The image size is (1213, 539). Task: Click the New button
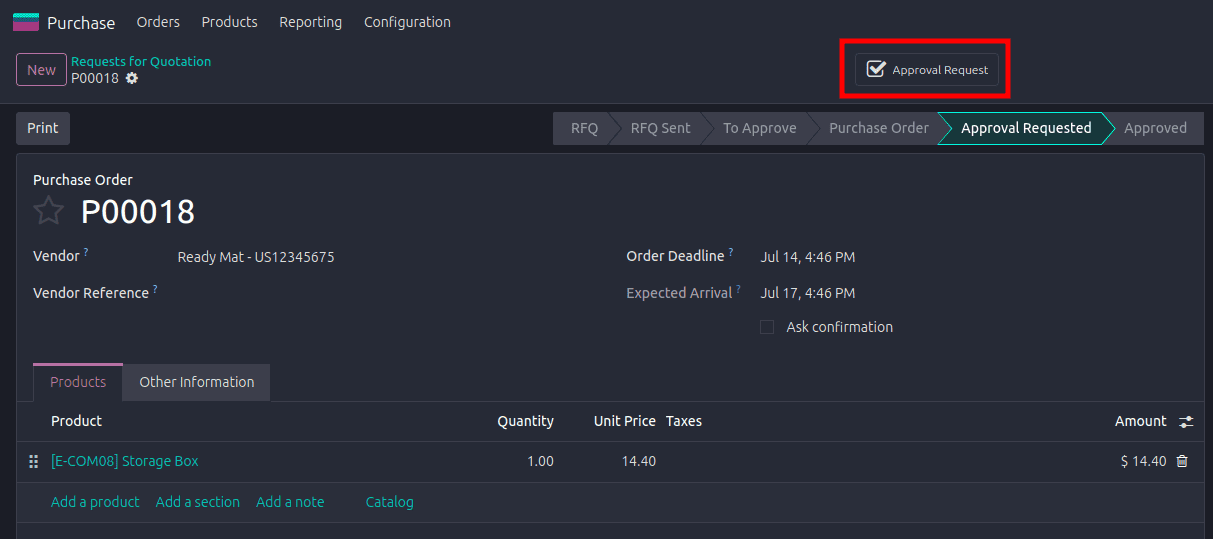41,70
